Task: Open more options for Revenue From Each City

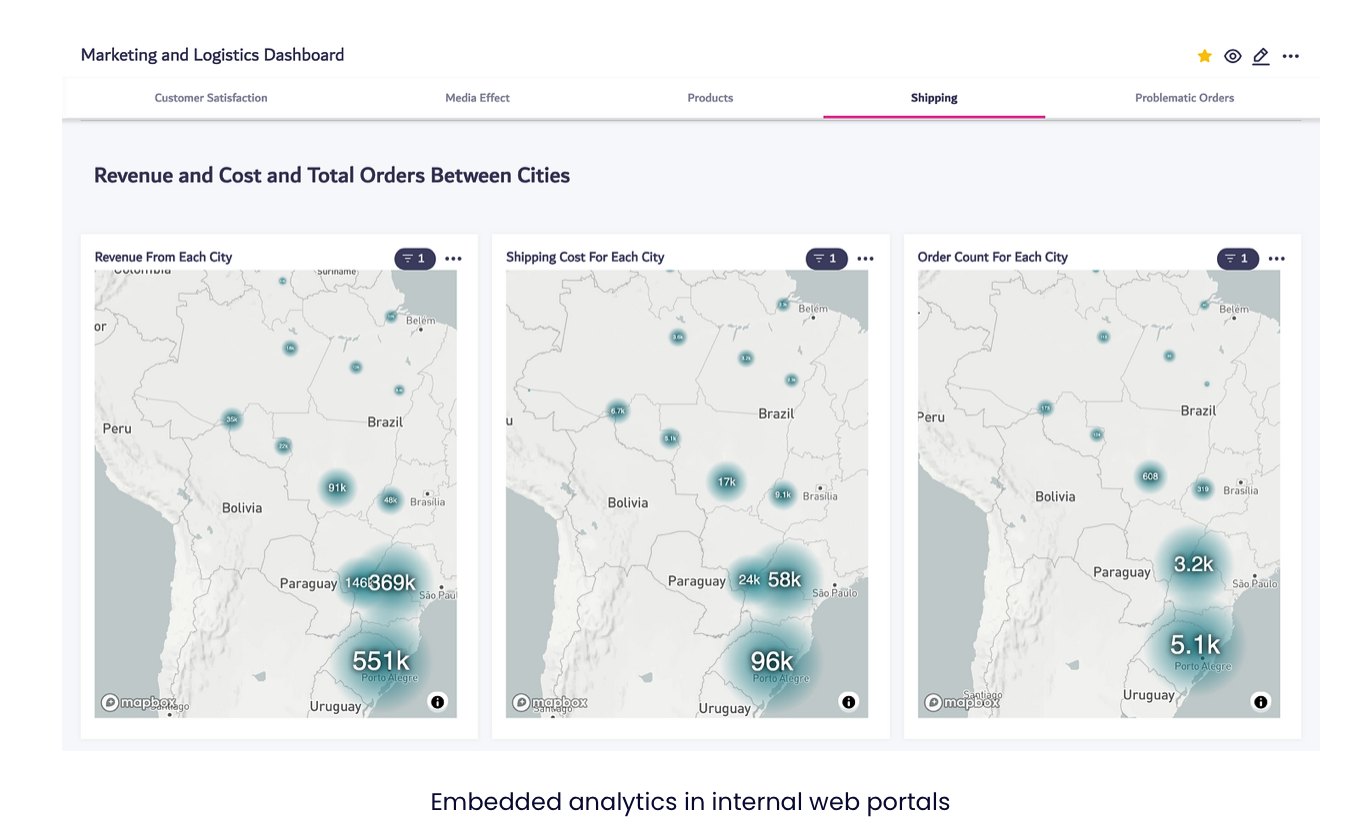Action: click(x=454, y=259)
